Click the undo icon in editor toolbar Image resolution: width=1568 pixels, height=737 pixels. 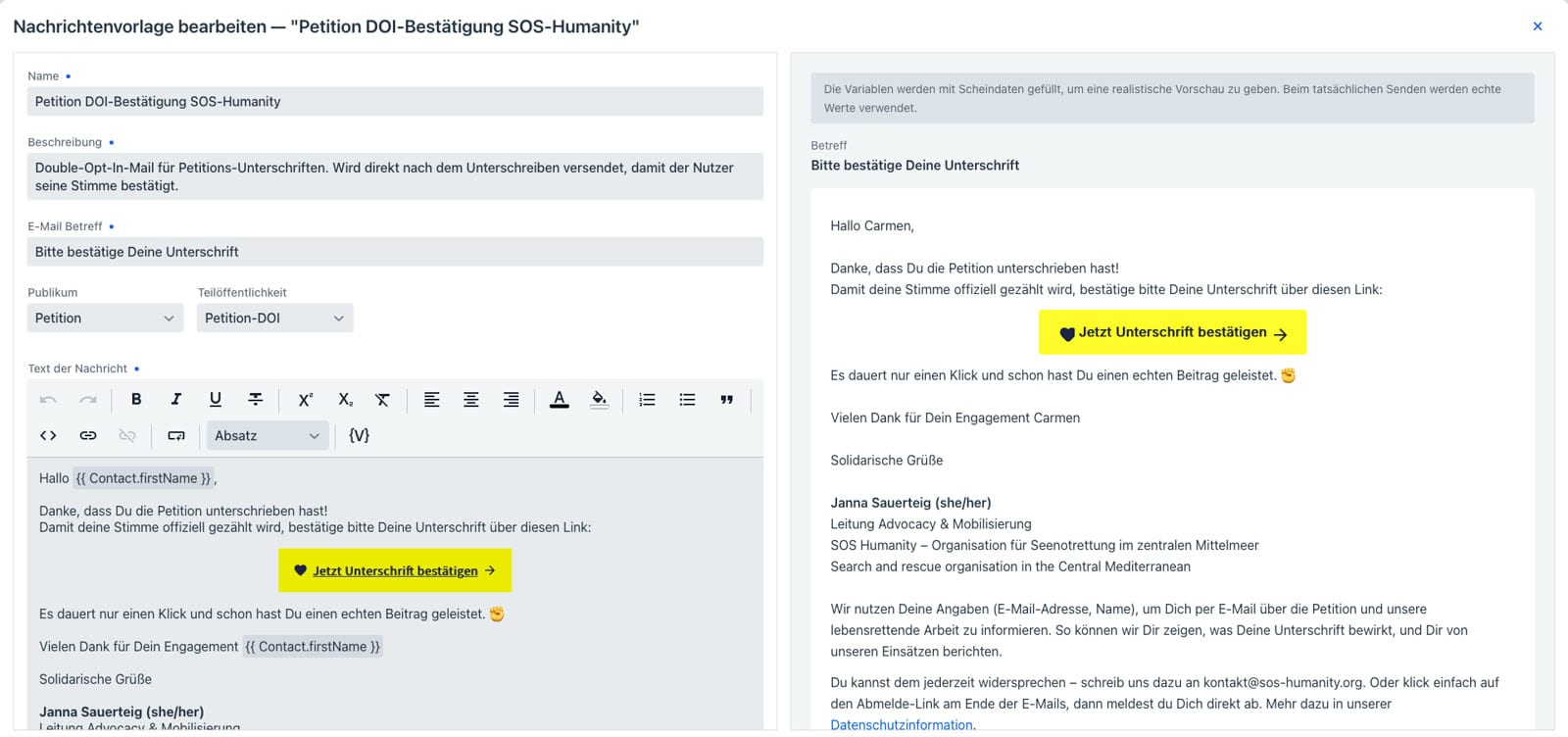click(x=48, y=400)
